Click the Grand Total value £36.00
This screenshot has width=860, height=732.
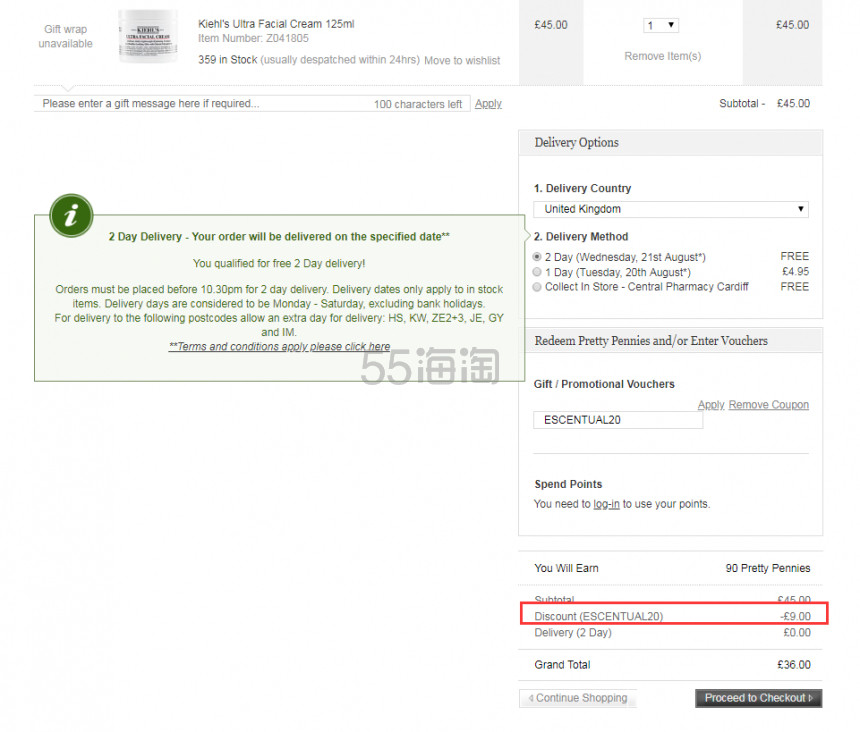[794, 665]
